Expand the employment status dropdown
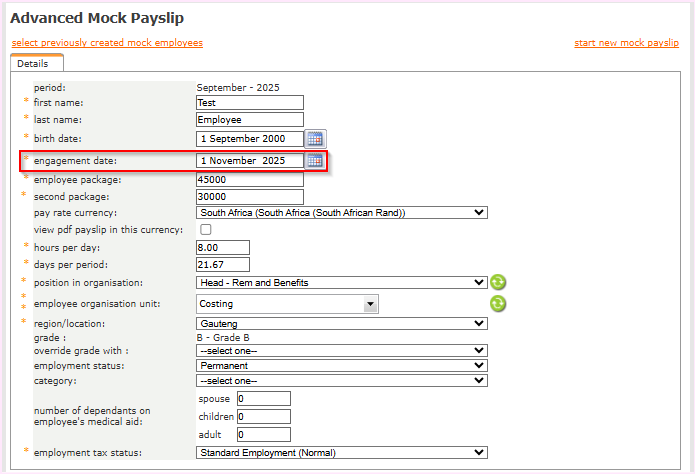695x474 pixels. (342, 366)
